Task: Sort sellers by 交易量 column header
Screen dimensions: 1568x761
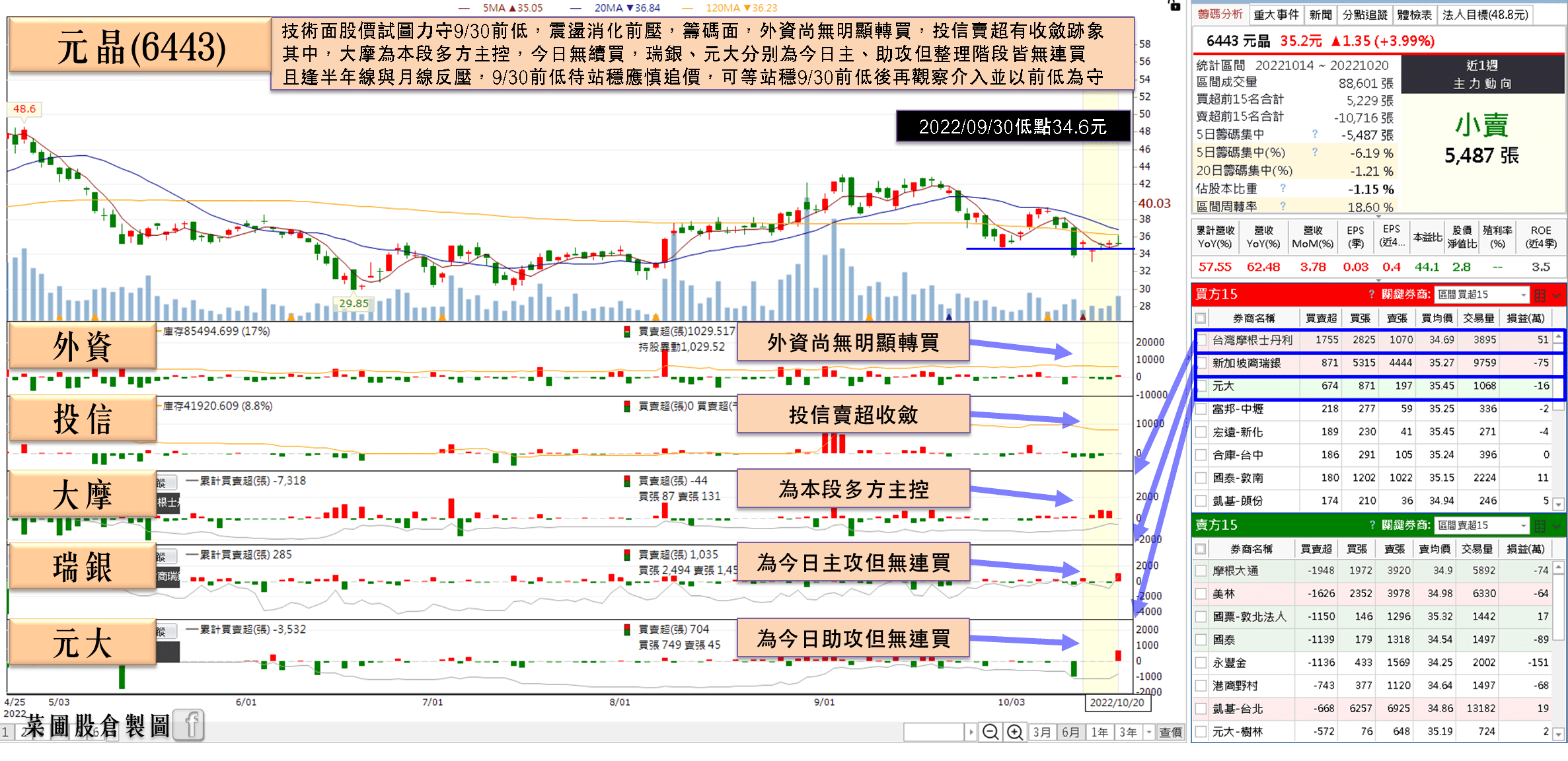Action: [1475, 549]
